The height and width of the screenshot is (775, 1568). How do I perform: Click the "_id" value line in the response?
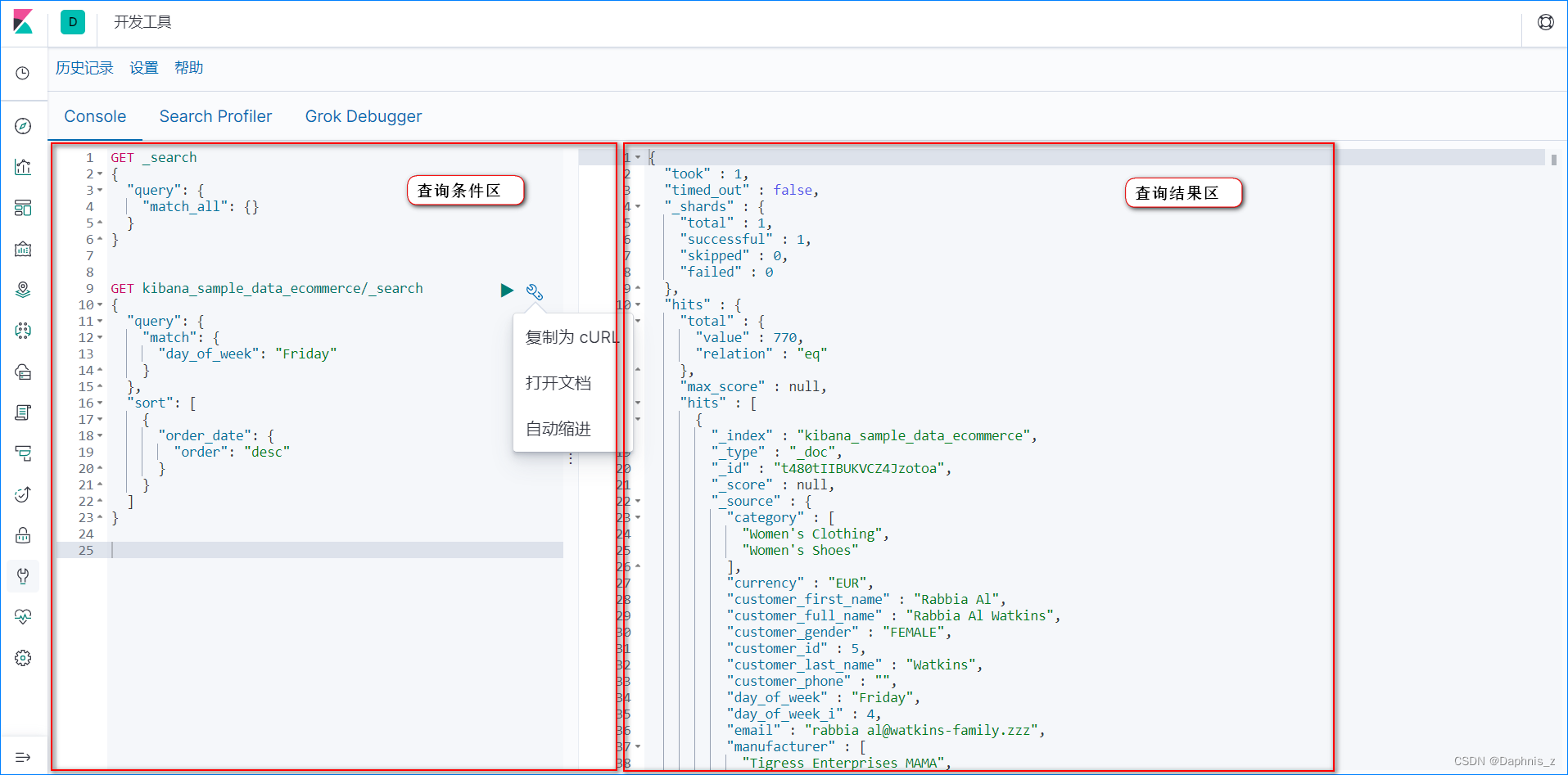point(832,468)
